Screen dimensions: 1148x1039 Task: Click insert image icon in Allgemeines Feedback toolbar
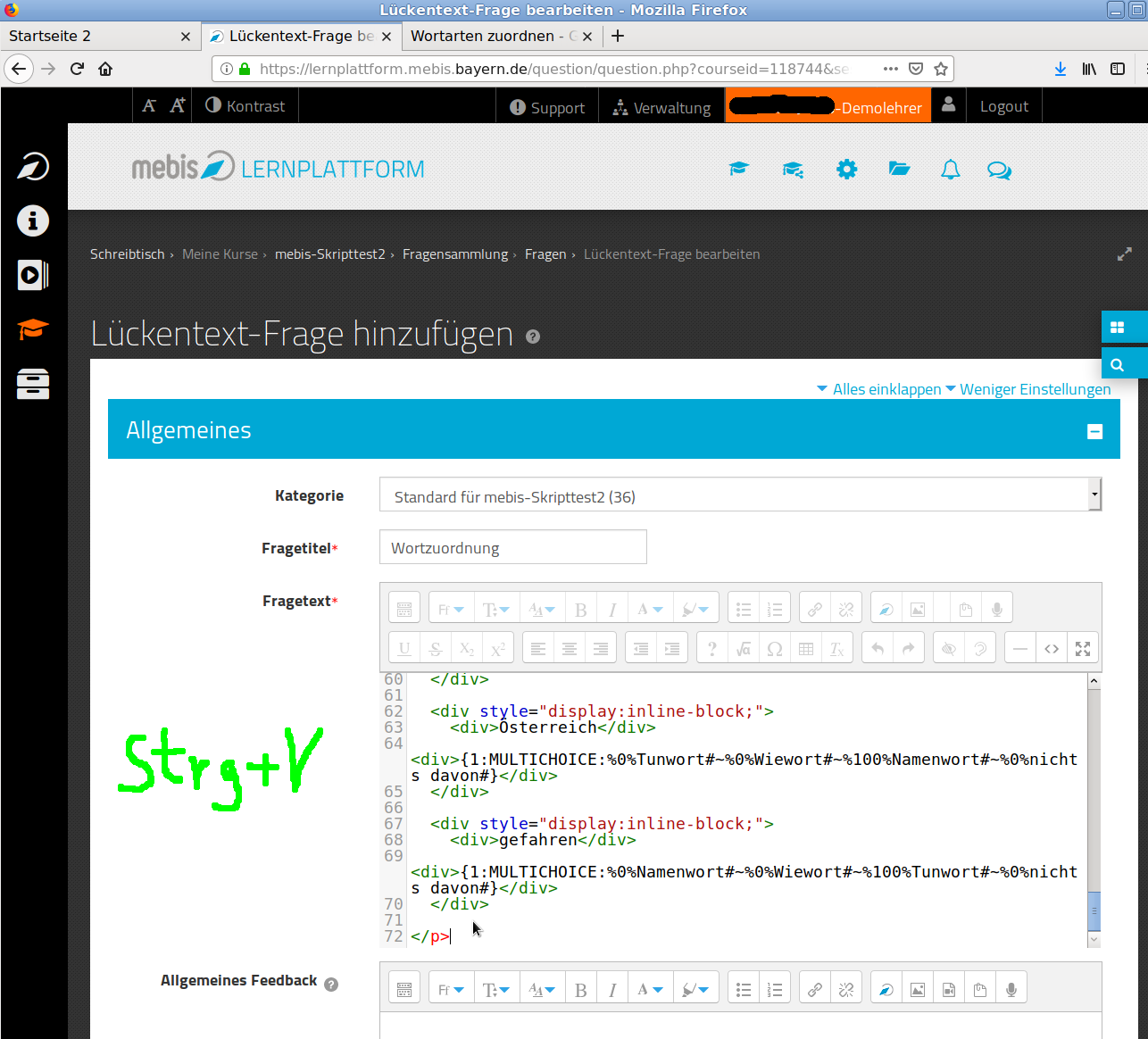tap(918, 990)
